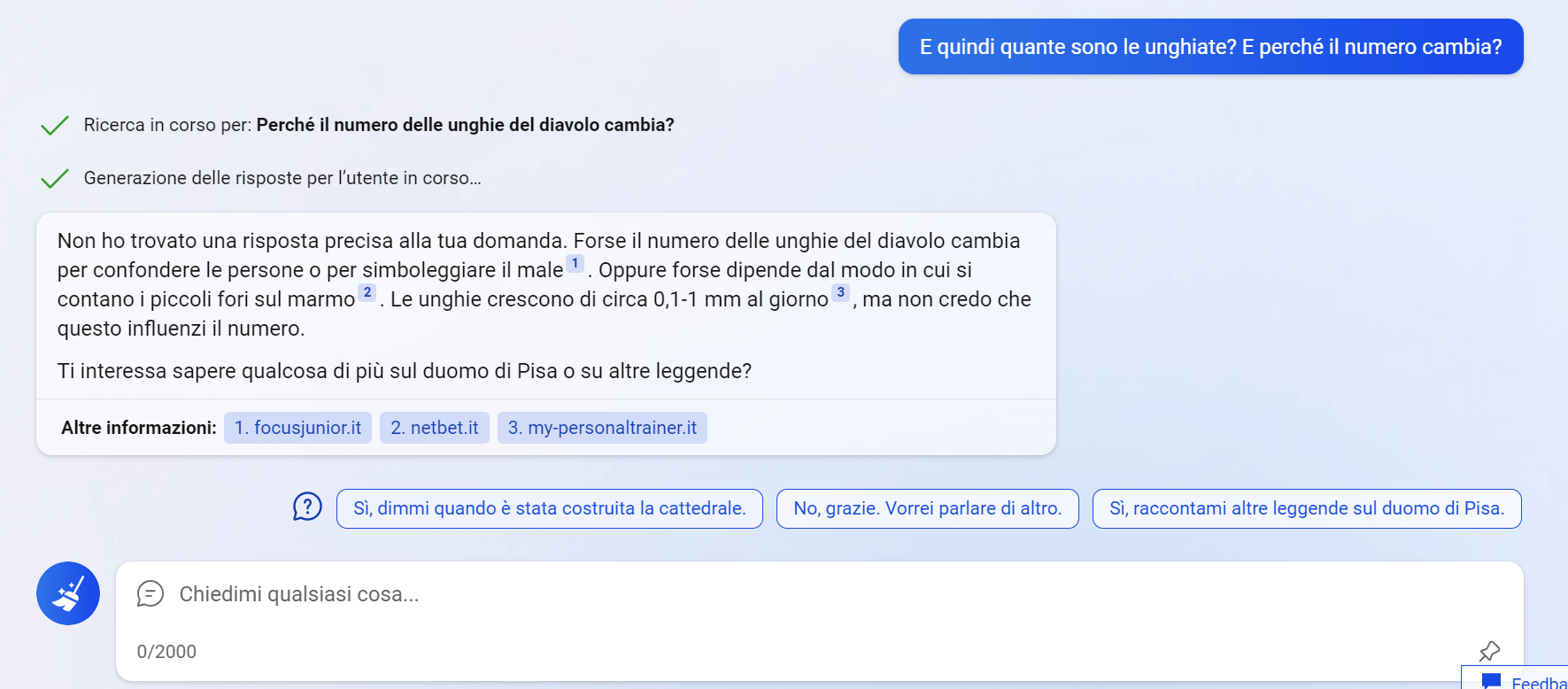This screenshot has height=689, width=1568.
Task: Open the netbet.it source link
Action: point(434,428)
